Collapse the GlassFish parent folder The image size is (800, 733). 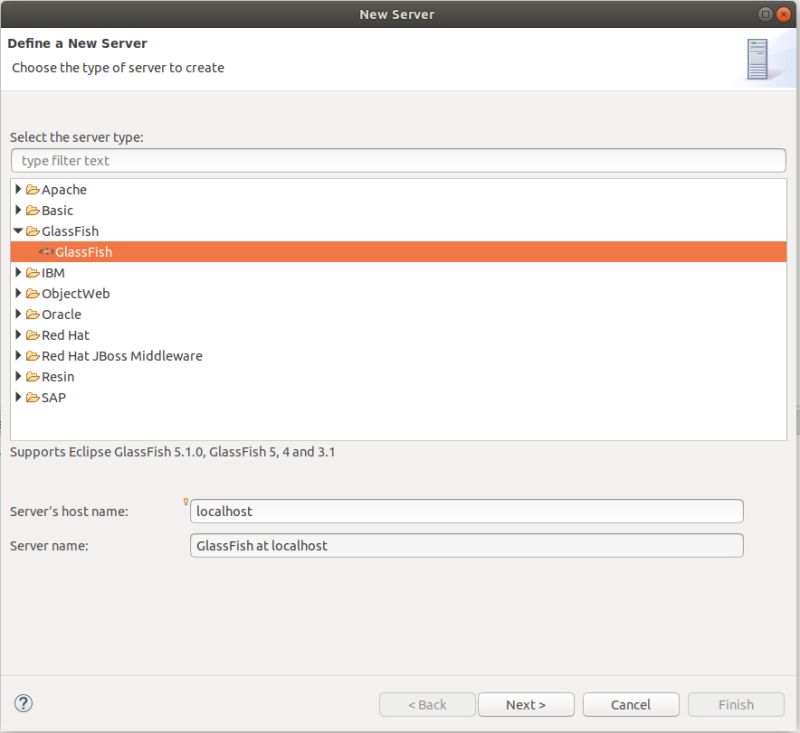18,231
